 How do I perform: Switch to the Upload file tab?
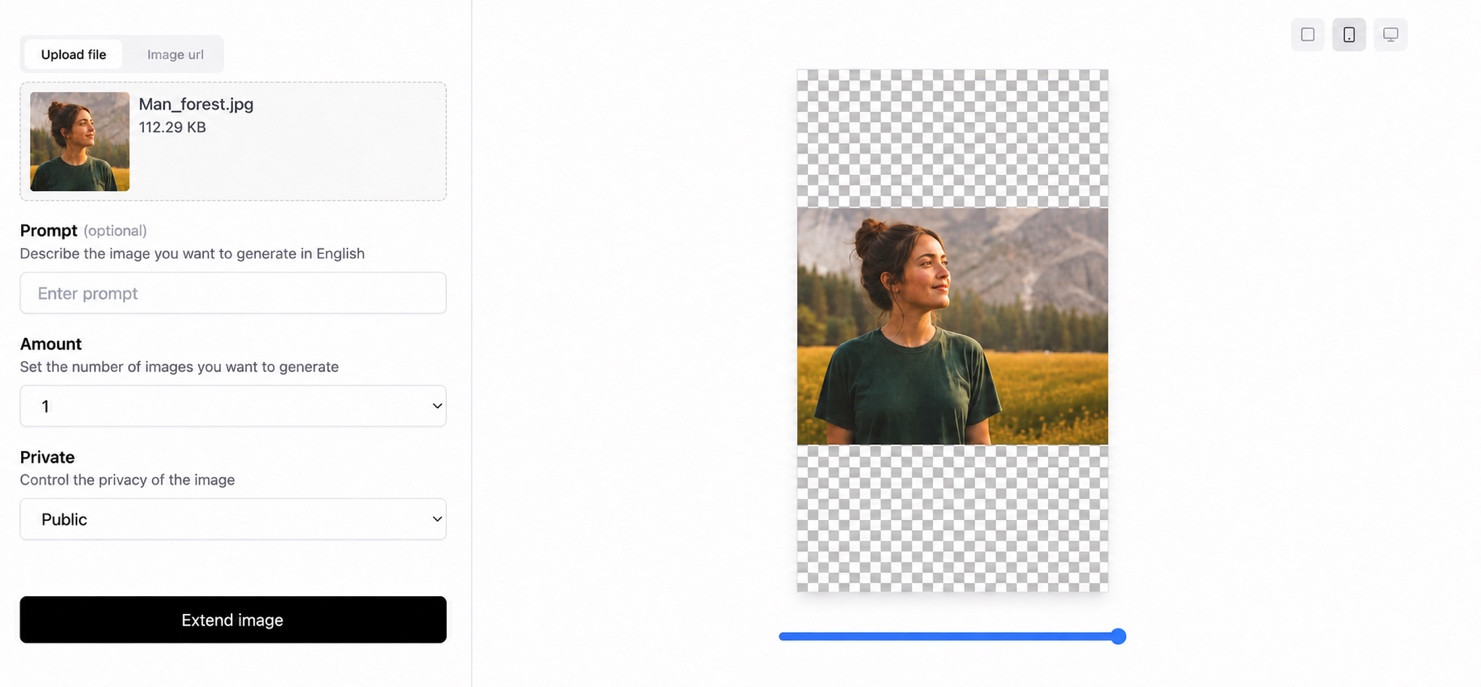[73, 54]
